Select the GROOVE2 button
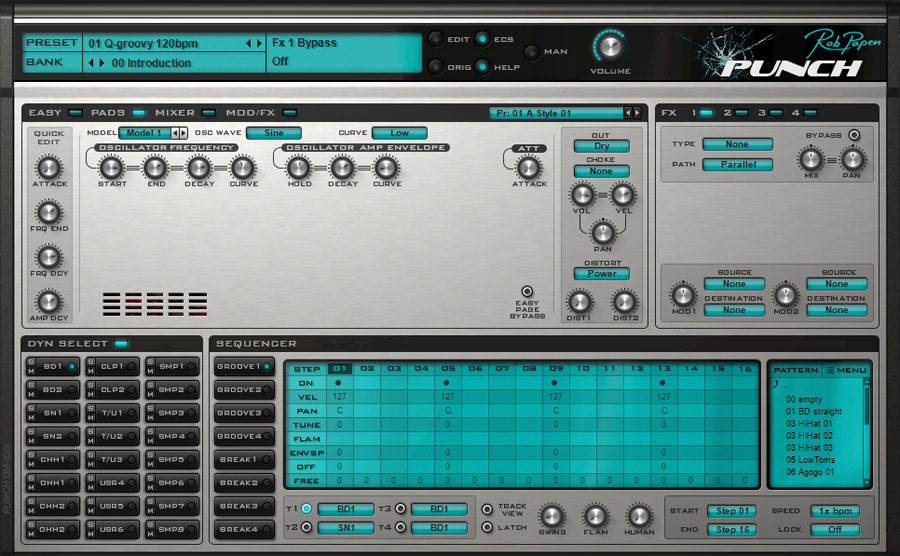The height and width of the screenshot is (556, 900). (x=244, y=390)
